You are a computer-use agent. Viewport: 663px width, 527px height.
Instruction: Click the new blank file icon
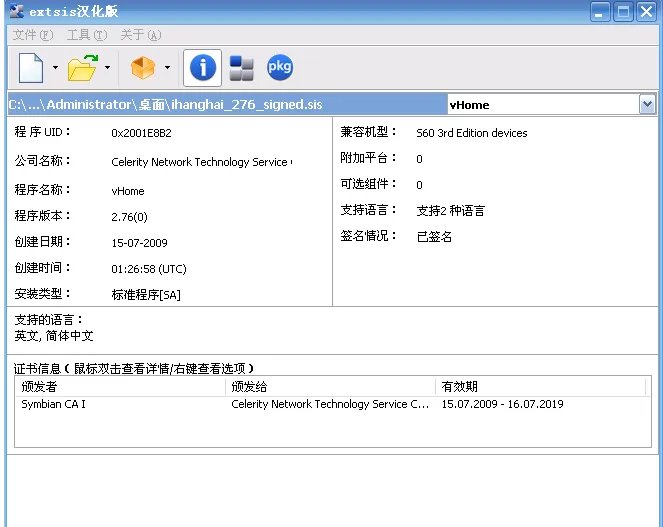click(x=31, y=68)
